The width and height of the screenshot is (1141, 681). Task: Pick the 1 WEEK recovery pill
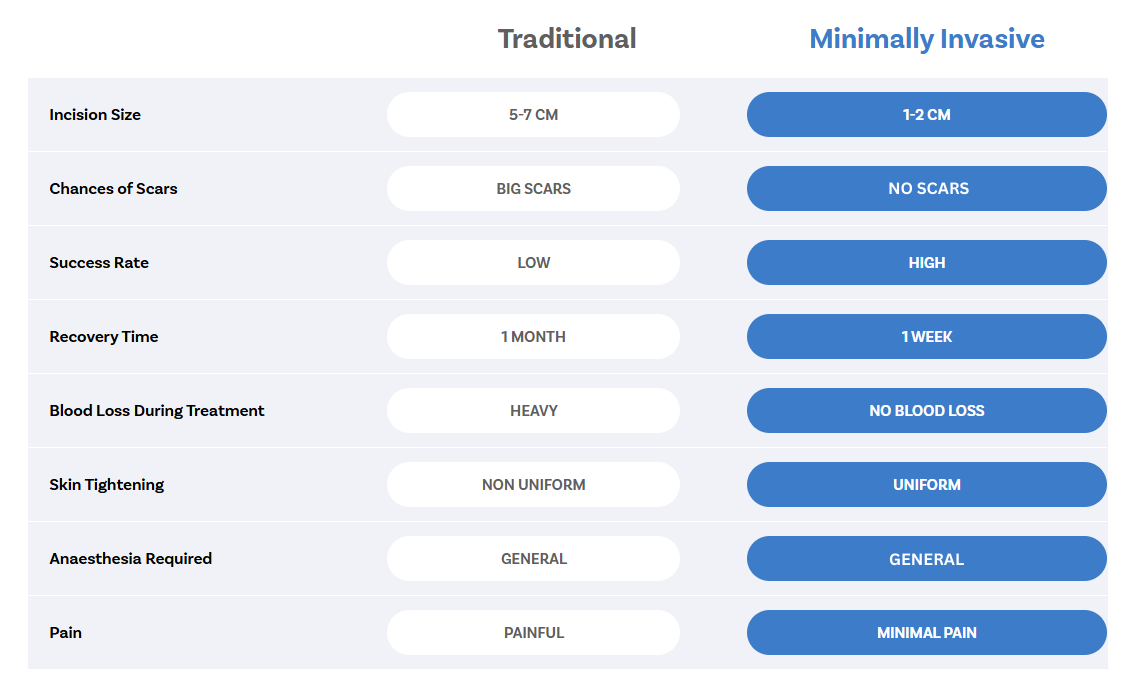point(926,337)
